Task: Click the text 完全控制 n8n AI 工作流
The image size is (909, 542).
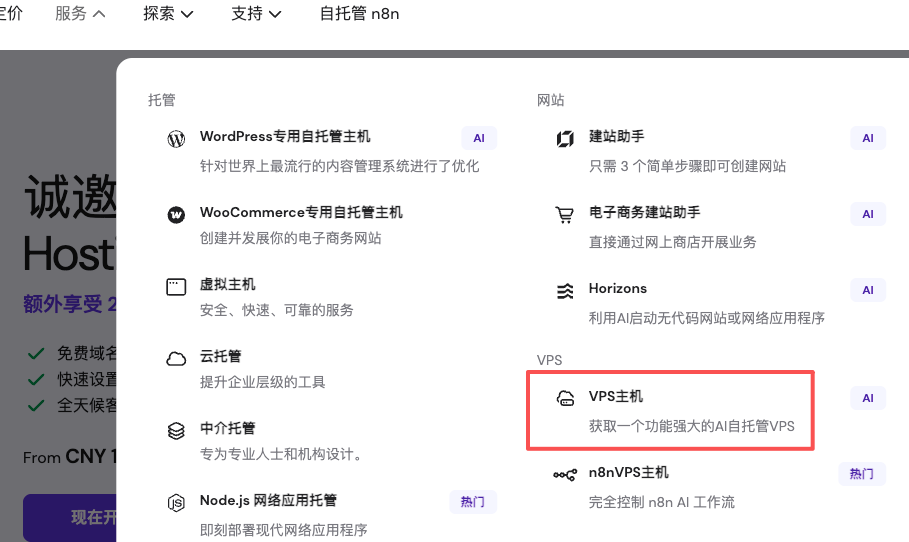Action: (x=661, y=502)
